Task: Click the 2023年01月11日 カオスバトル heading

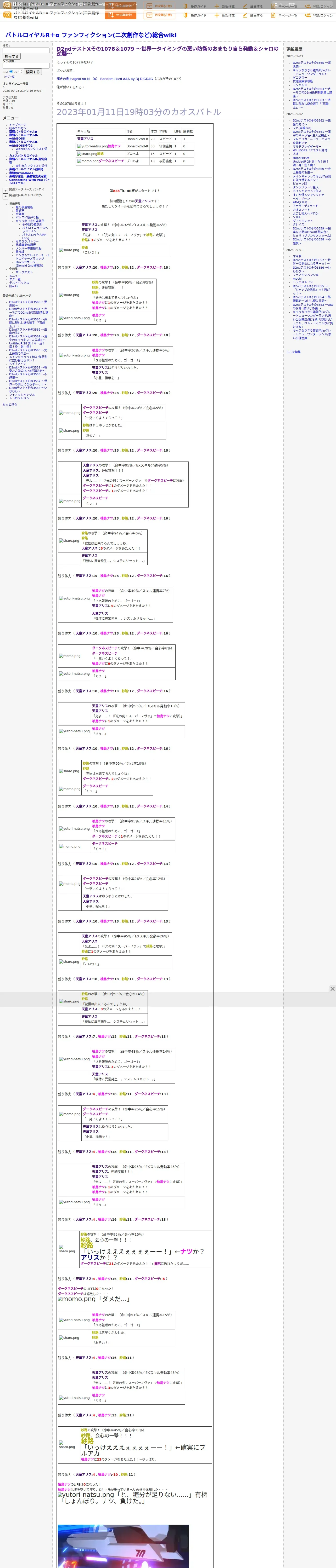Action: 139,112
